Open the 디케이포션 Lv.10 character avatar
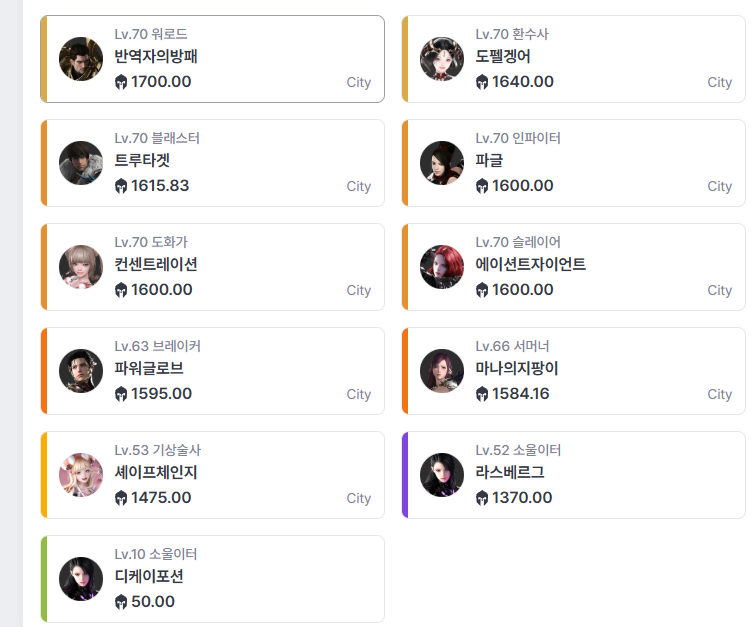Image resolution: width=754 pixels, height=627 pixels. [x=81, y=579]
